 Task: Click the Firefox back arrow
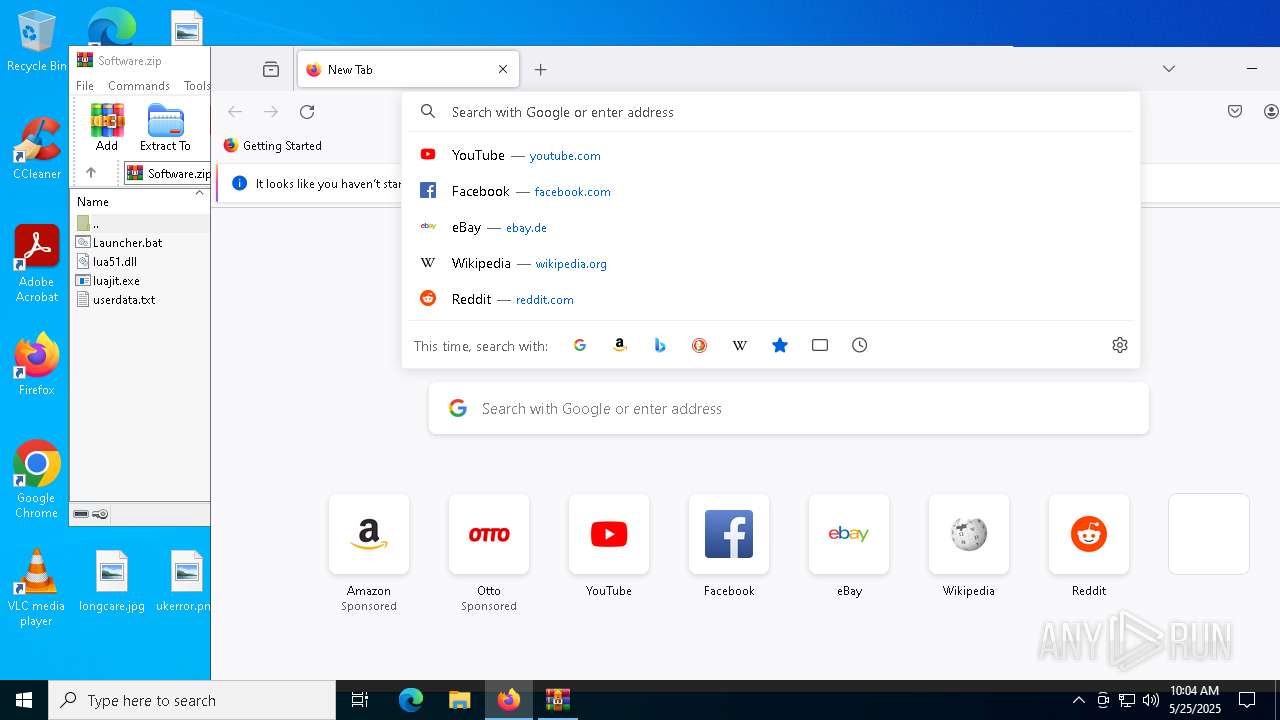pos(235,112)
